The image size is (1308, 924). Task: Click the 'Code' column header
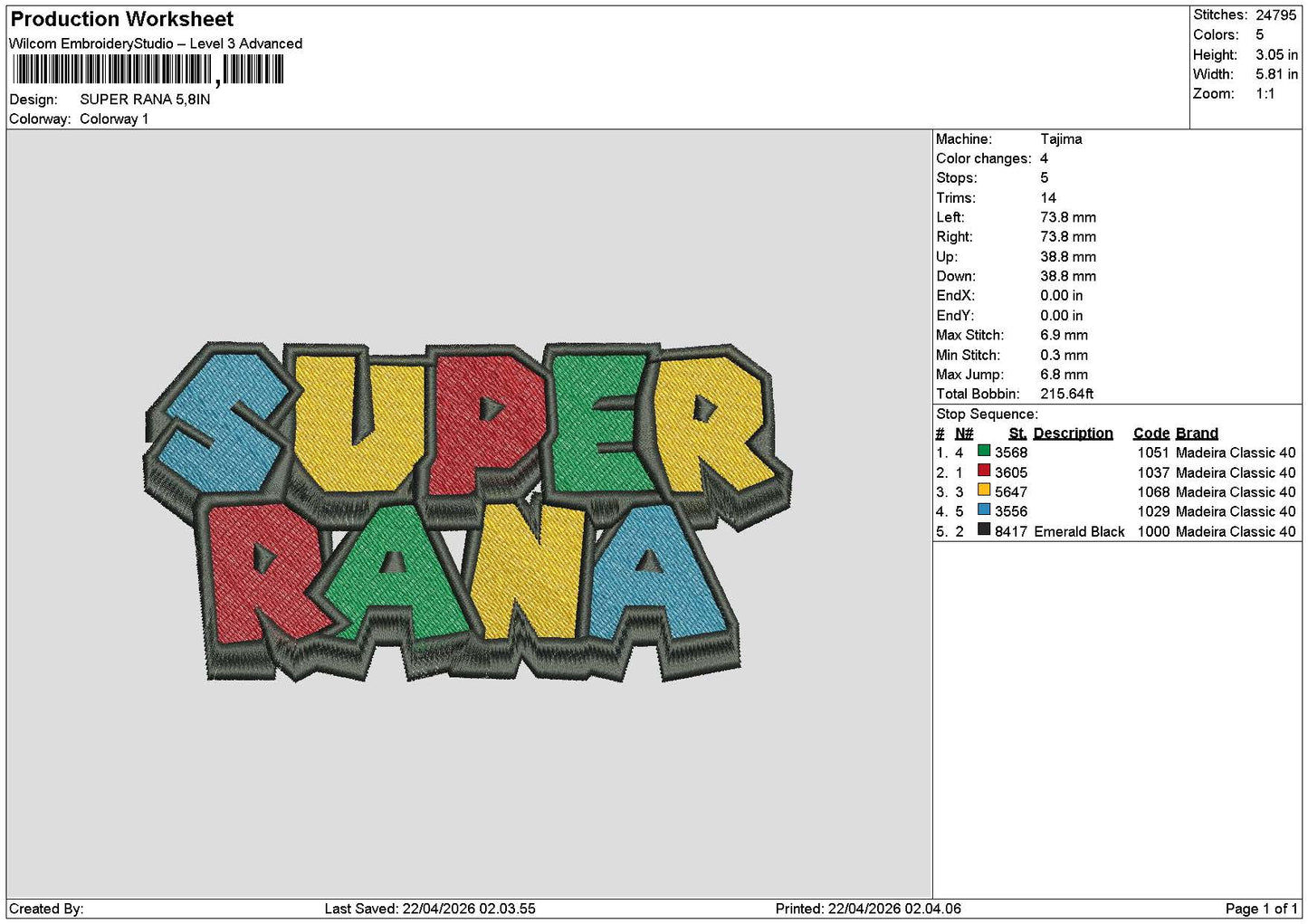point(1151,433)
